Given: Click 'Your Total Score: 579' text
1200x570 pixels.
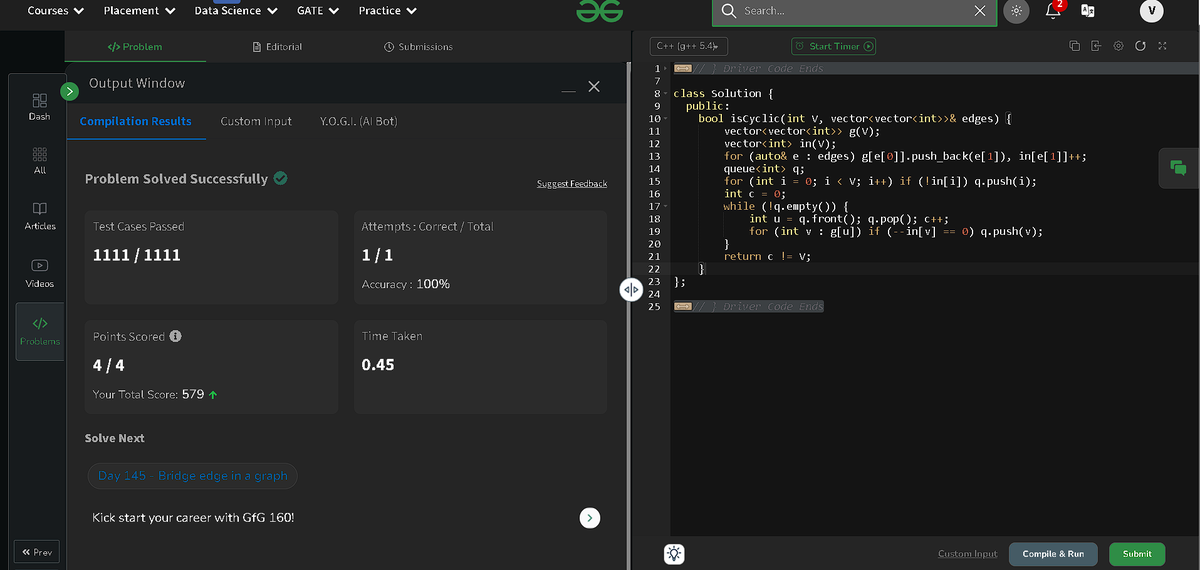Looking at the screenshot, I should pyautogui.click(x=155, y=394).
